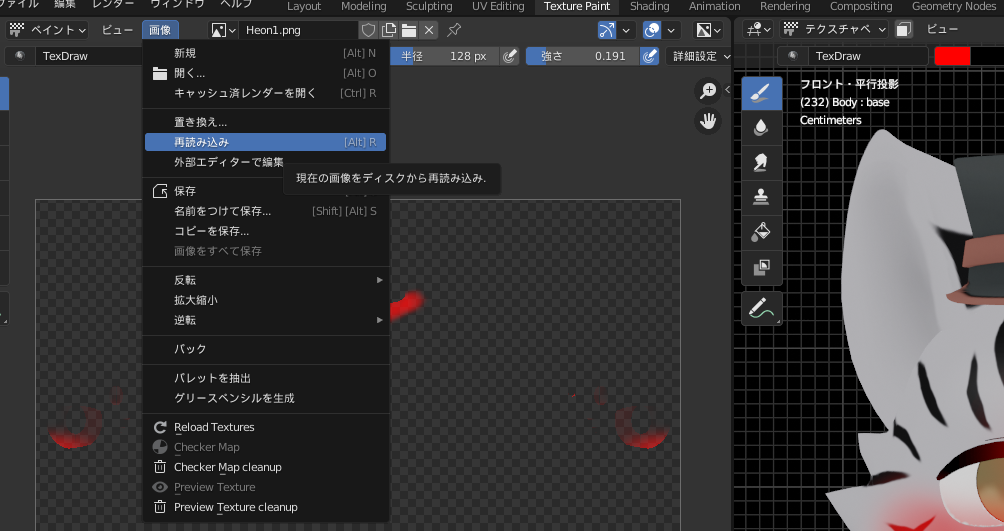This screenshot has height=531, width=1004.
Task: Click Reload Textures menu entry
Action: click(x=266, y=427)
